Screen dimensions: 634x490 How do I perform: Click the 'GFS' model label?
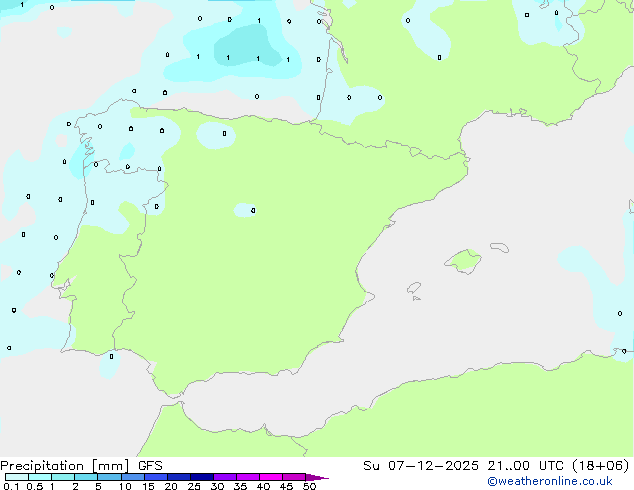coord(150,466)
